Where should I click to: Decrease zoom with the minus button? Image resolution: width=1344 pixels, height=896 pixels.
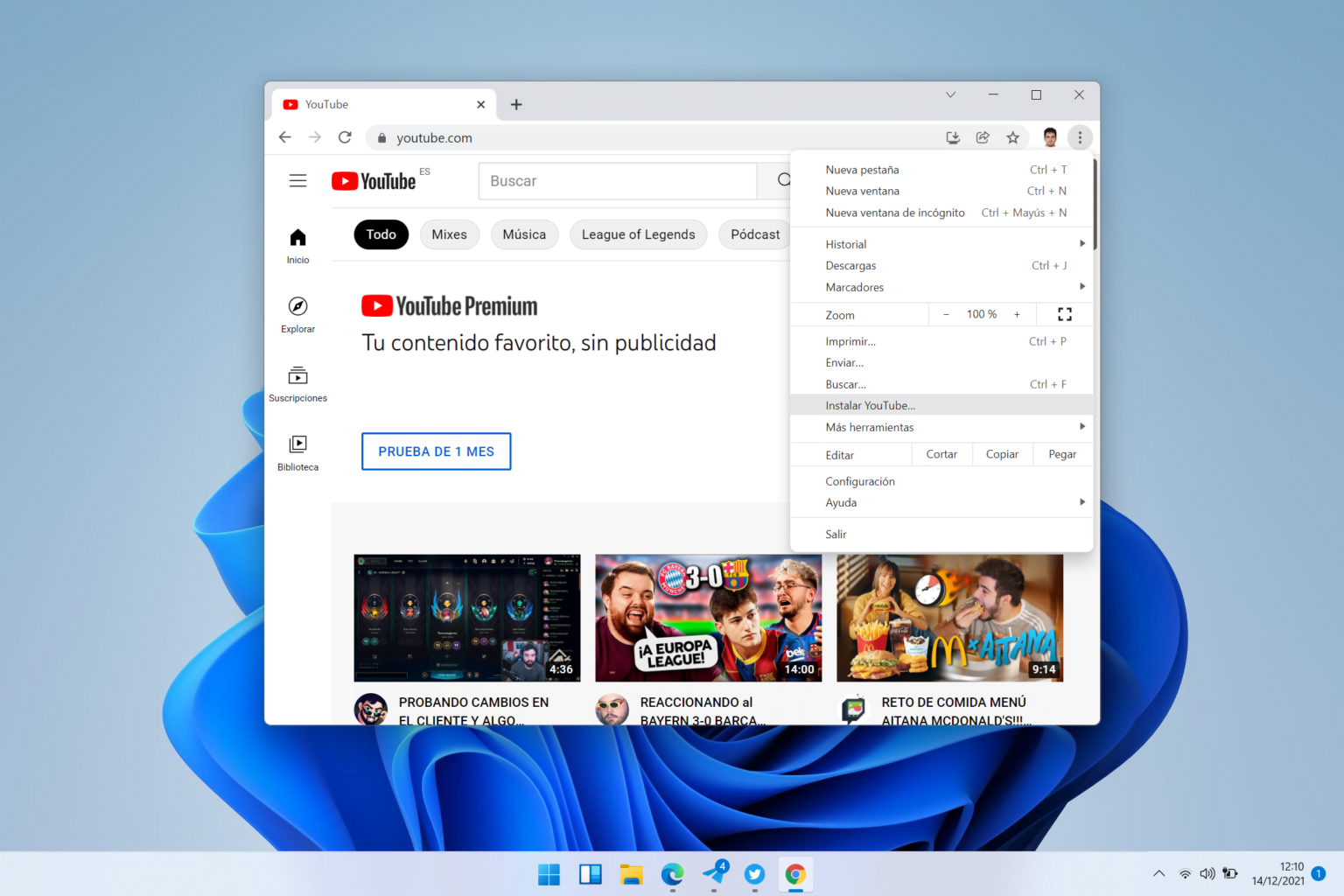[x=946, y=314]
